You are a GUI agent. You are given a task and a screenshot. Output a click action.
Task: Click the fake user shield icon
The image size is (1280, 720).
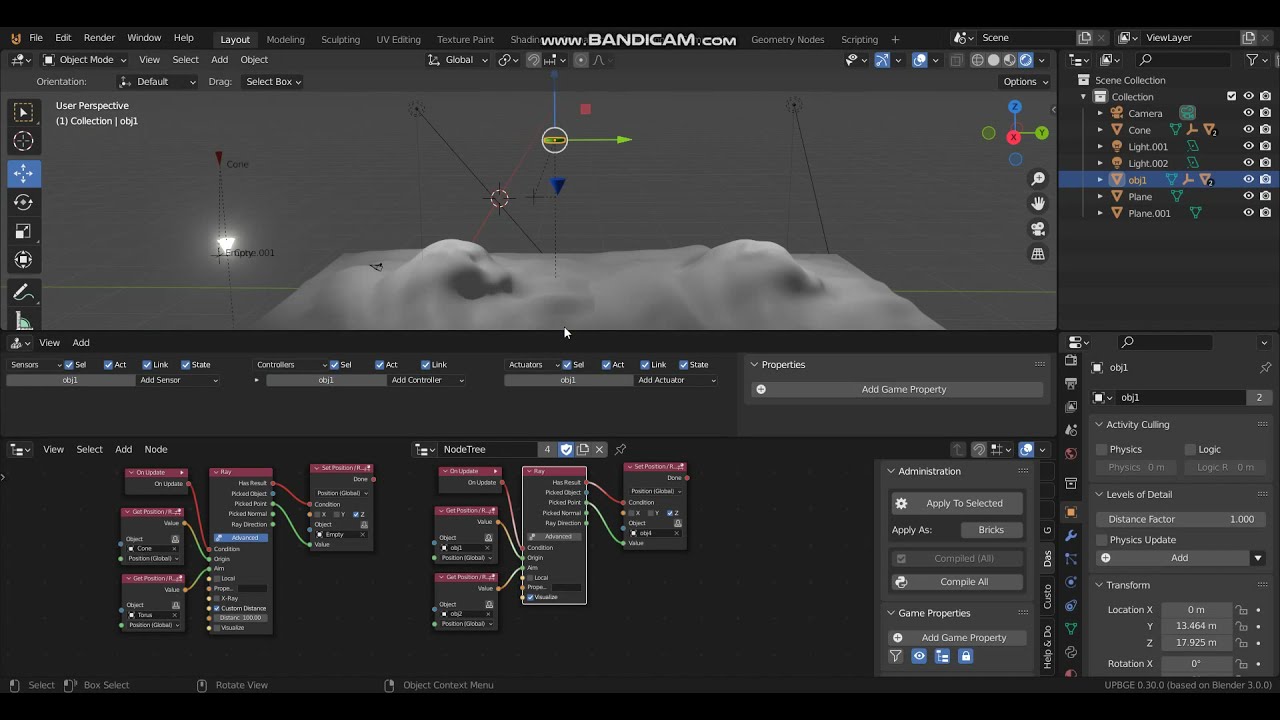(x=566, y=450)
